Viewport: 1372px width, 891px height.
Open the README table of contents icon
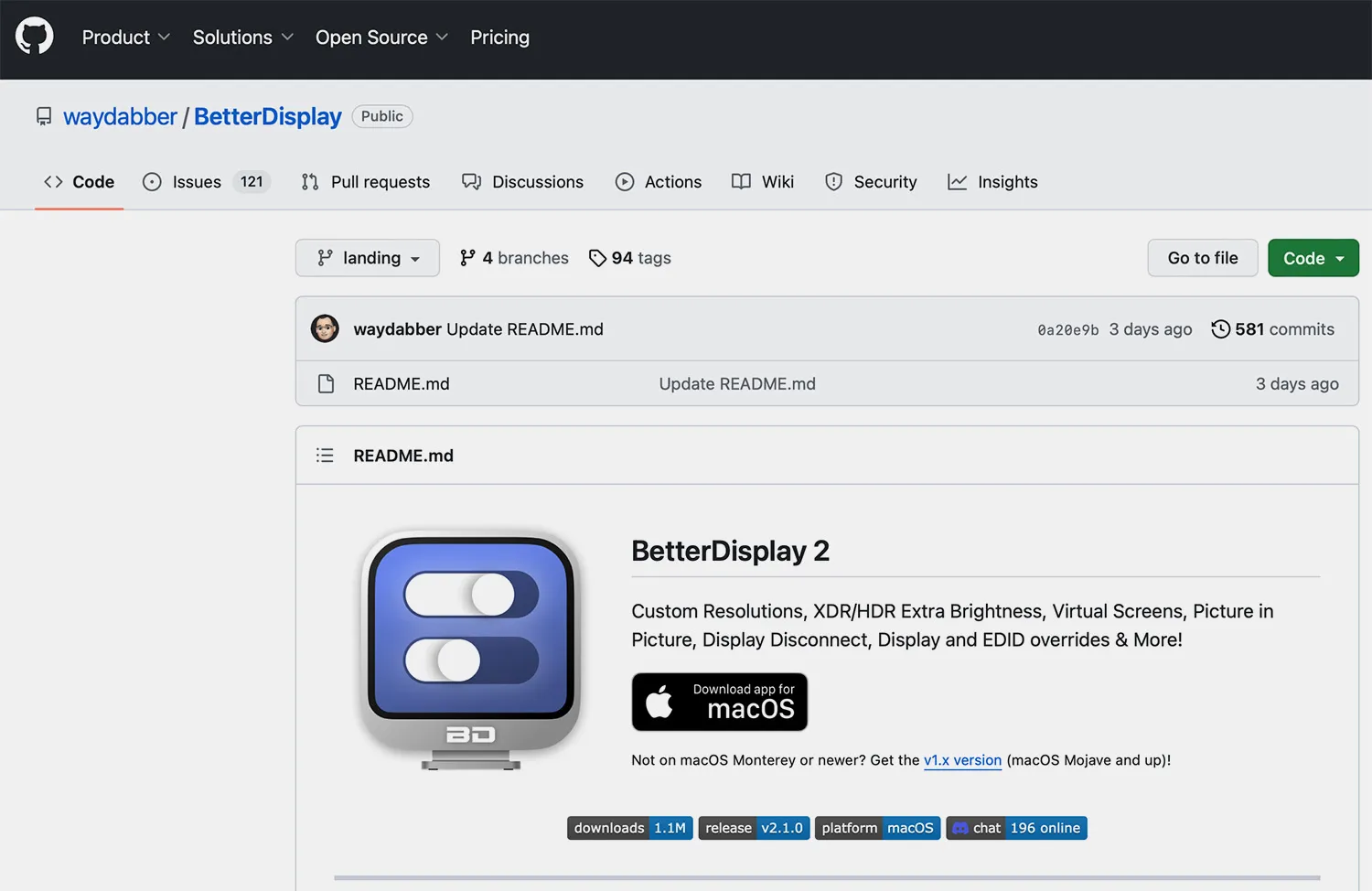click(x=325, y=456)
